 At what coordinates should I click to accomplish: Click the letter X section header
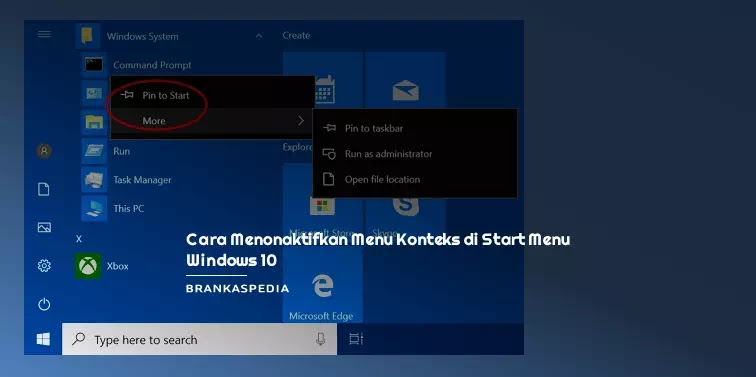[79, 239]
